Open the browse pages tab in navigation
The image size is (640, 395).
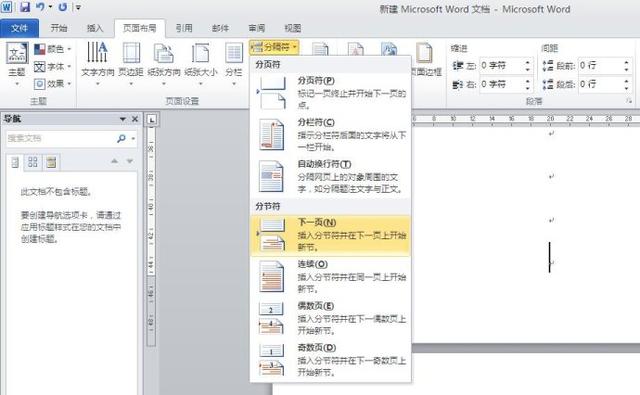click(33, 162)
